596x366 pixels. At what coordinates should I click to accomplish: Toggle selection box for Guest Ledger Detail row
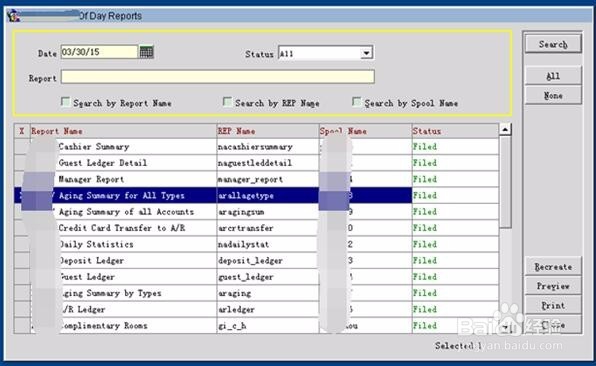(x=22, y=163)
